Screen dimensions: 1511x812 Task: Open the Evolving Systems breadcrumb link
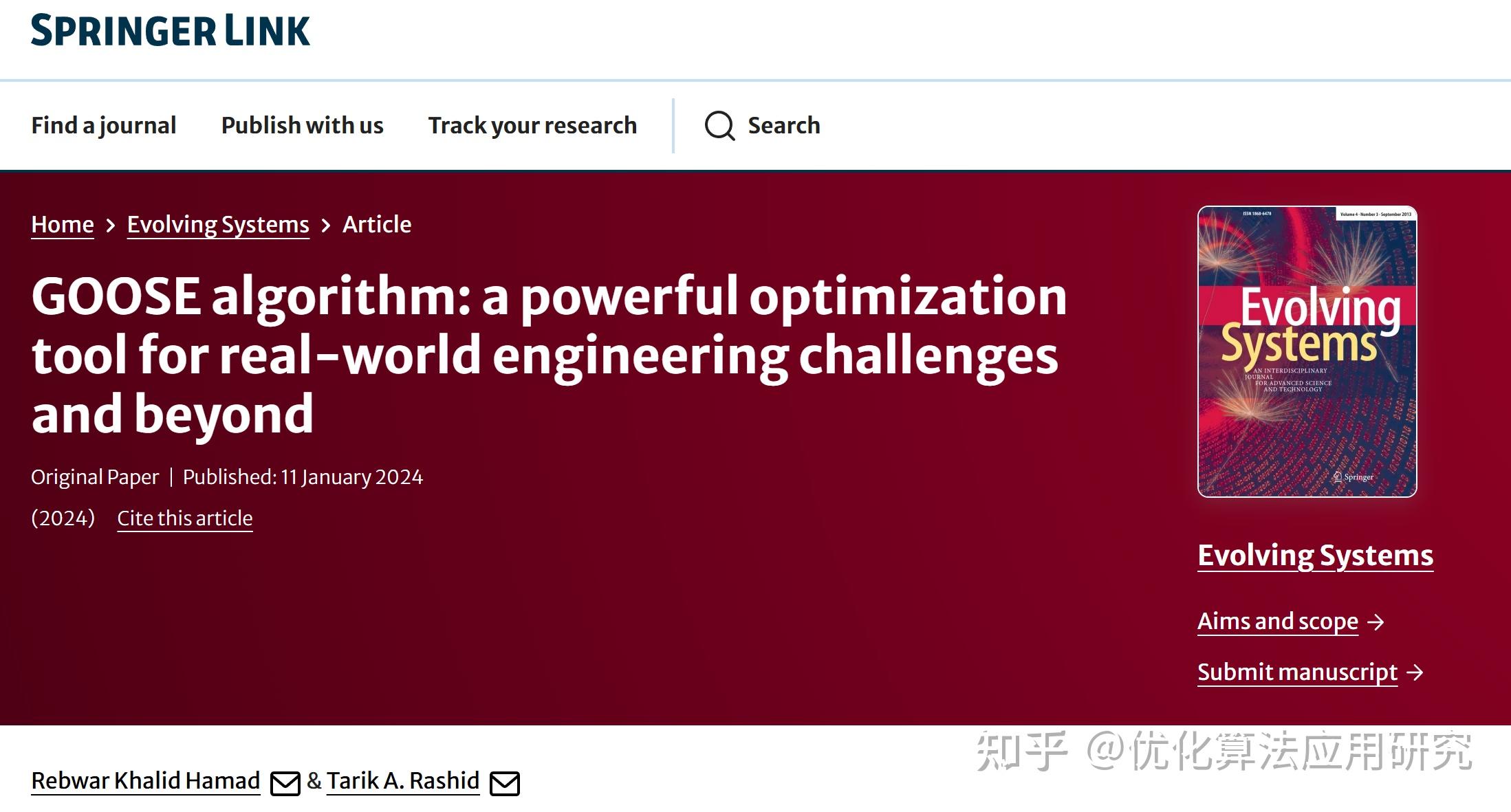point(217,224)
